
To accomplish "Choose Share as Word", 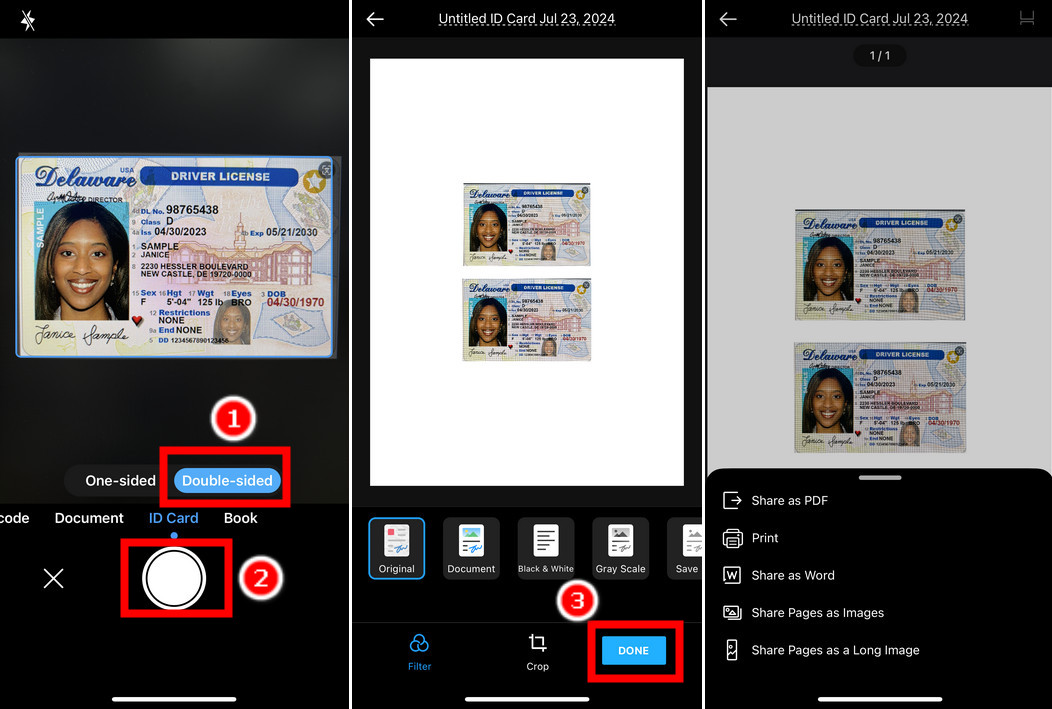I will (793, 575).
